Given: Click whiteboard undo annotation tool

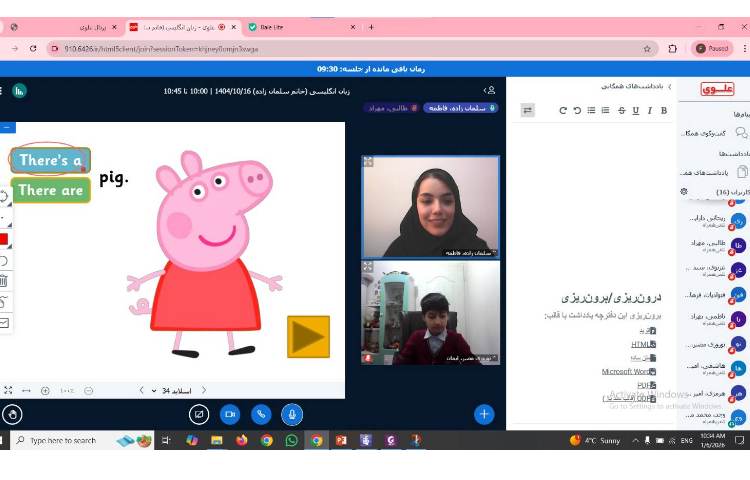Looking at the screenshot, I should [x=4, y=261].
